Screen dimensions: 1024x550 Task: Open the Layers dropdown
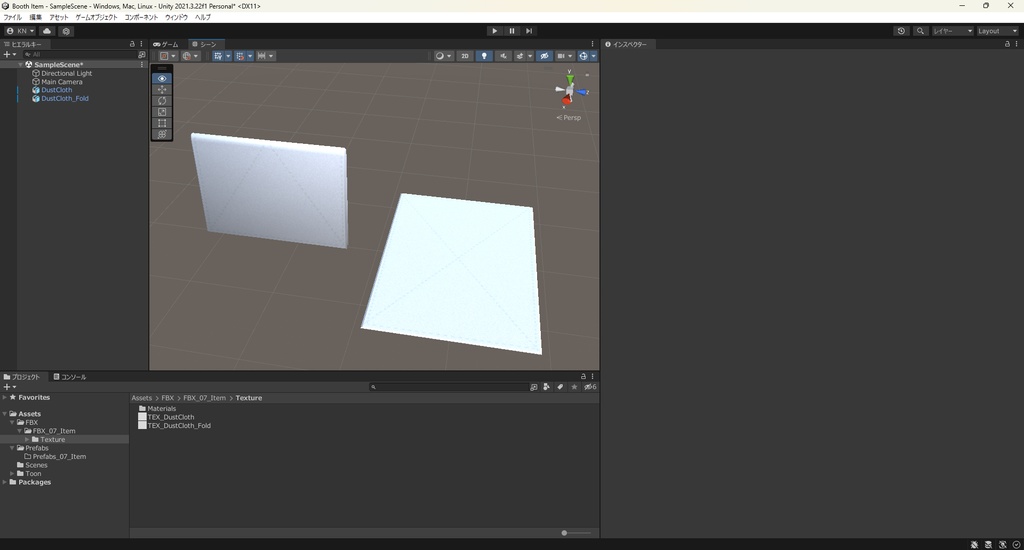coord(952,31)
